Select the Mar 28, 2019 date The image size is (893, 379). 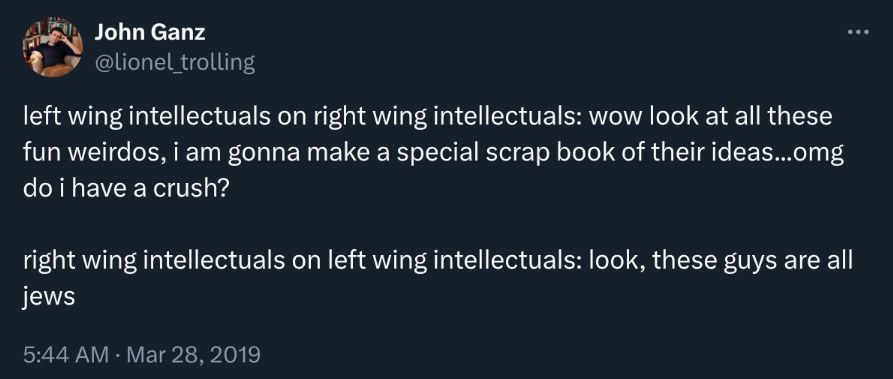click(x=193, y=354)
